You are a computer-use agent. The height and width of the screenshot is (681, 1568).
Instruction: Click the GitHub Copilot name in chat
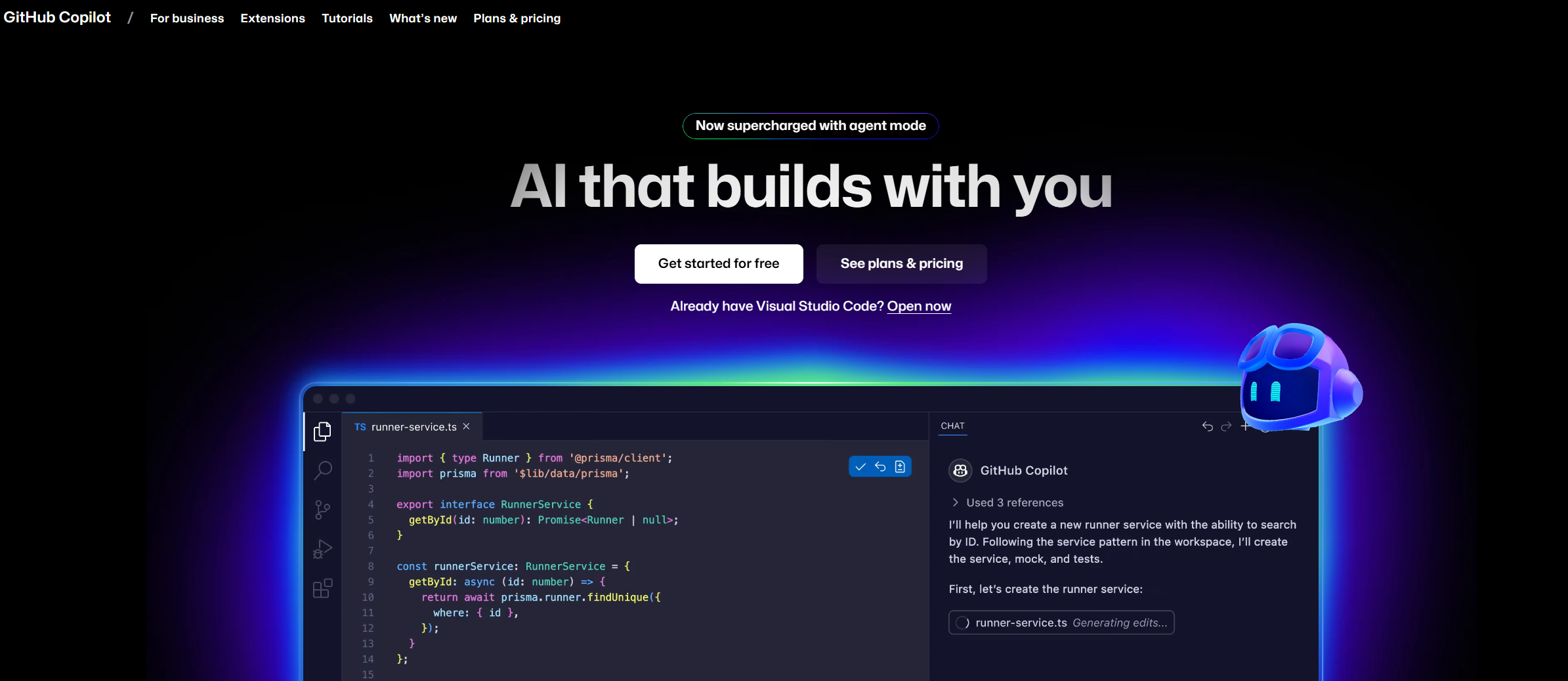1024,470
